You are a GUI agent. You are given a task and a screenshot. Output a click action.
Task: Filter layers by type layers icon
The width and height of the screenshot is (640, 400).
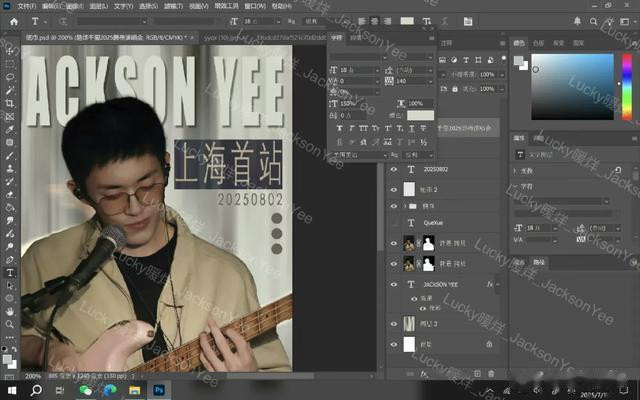pyautogui.click(x=466, y=60)
